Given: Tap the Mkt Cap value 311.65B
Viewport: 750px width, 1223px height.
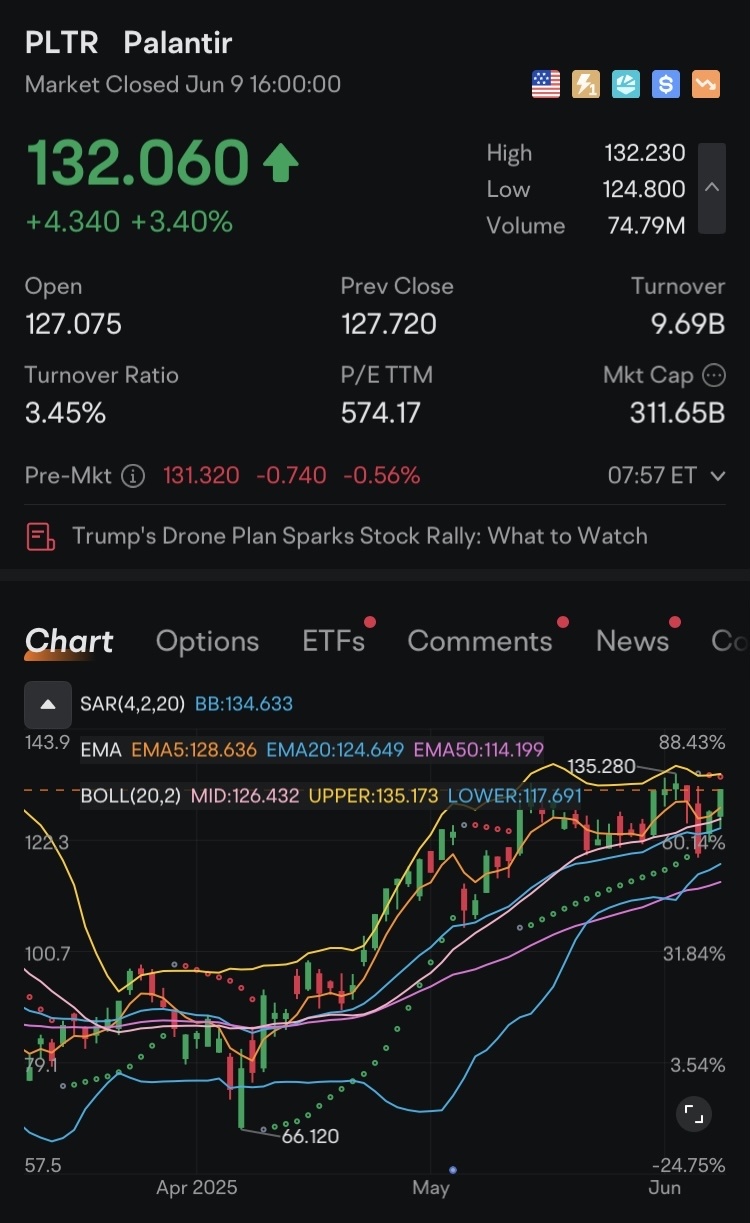Looking at the screenshot, I should point(677,413).
